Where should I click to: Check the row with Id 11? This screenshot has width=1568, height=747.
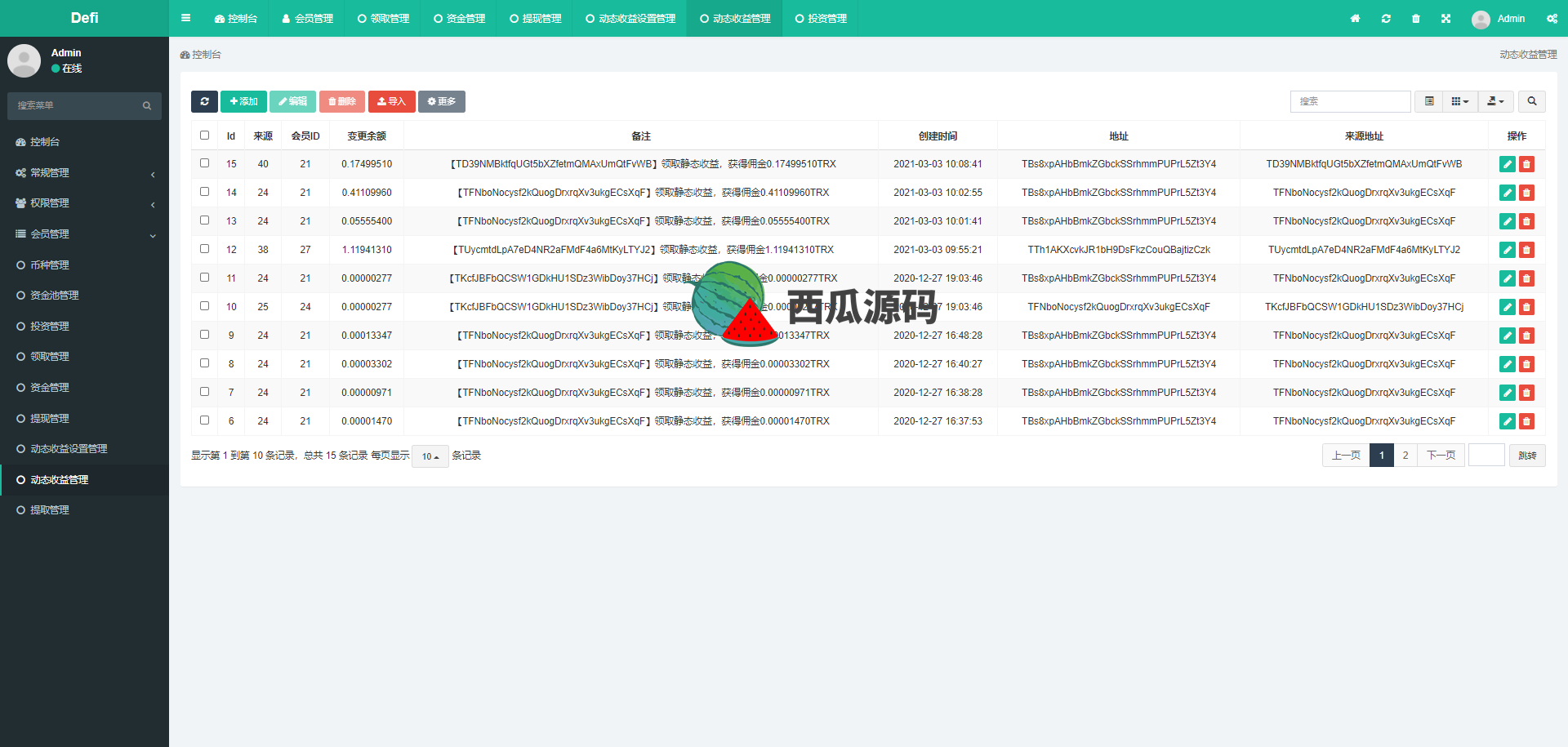(204, 278)
